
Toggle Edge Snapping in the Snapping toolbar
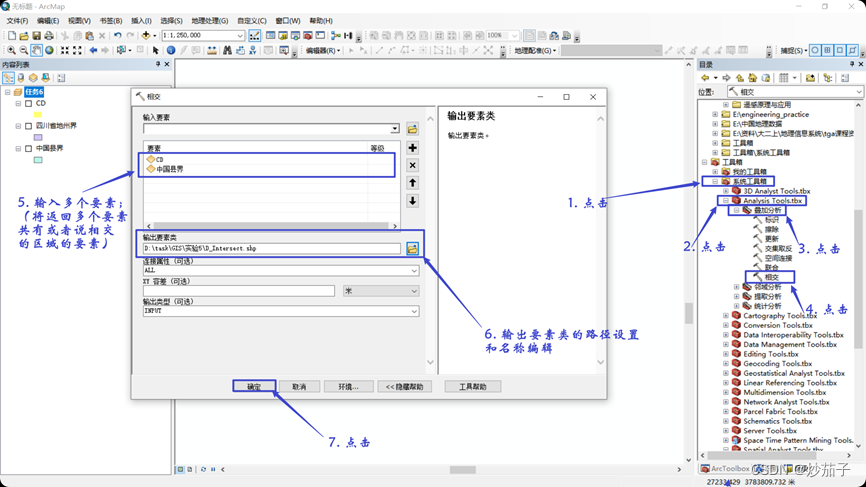point(853,50)
